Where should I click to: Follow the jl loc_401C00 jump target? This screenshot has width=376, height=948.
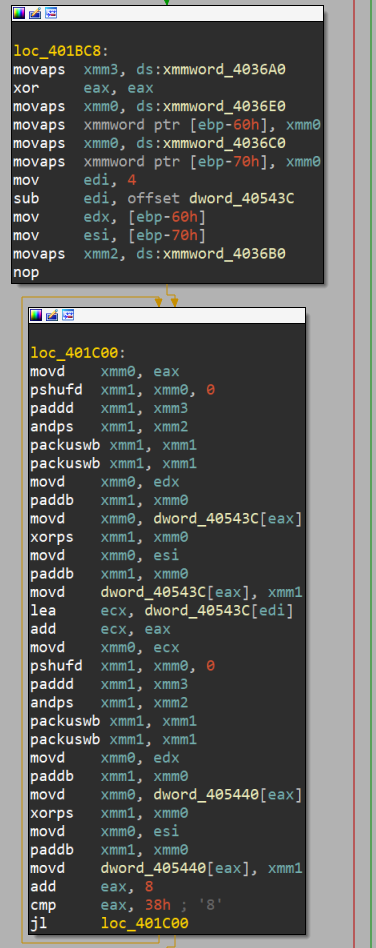[144, 923]
